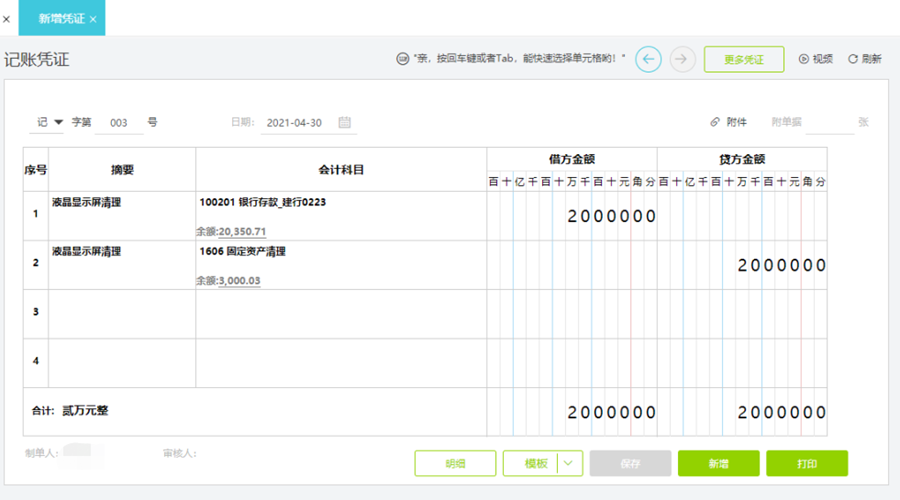Image resolution: width=900 pixels, height=500 pixels.
Task: Edit voucher number field 003
Action: 119,123
